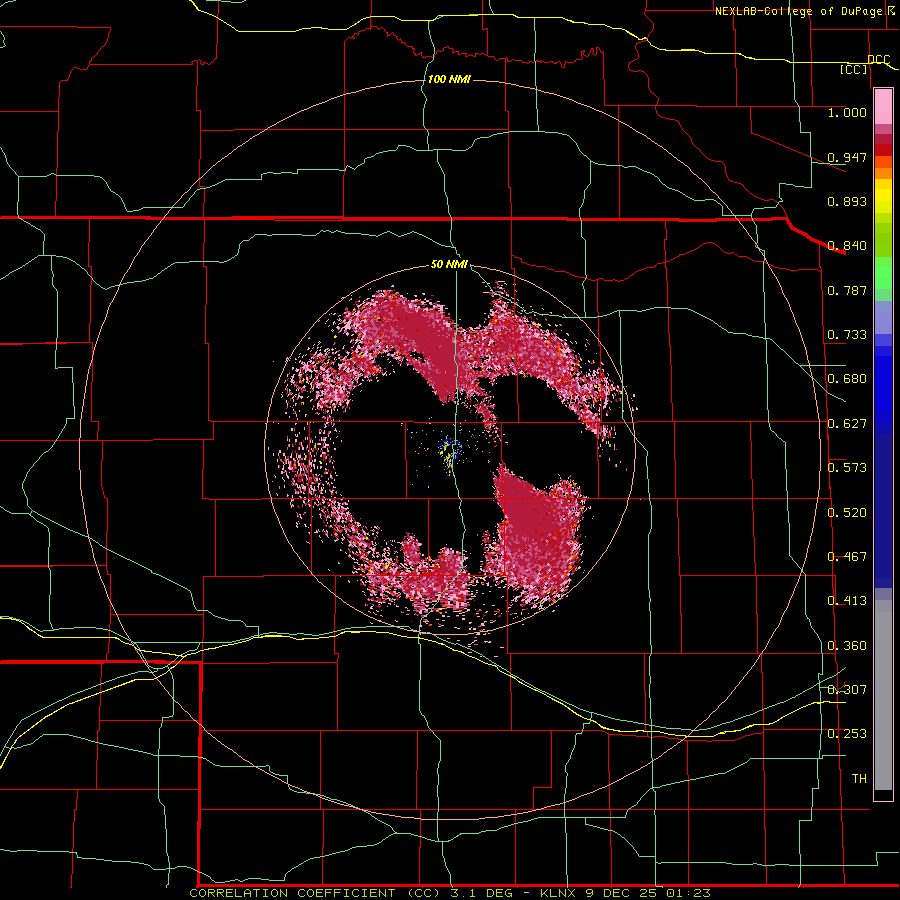Viewport: 900px width, 900px height.
Task: Click the 0.520 legend value
Action: point(847,513)
